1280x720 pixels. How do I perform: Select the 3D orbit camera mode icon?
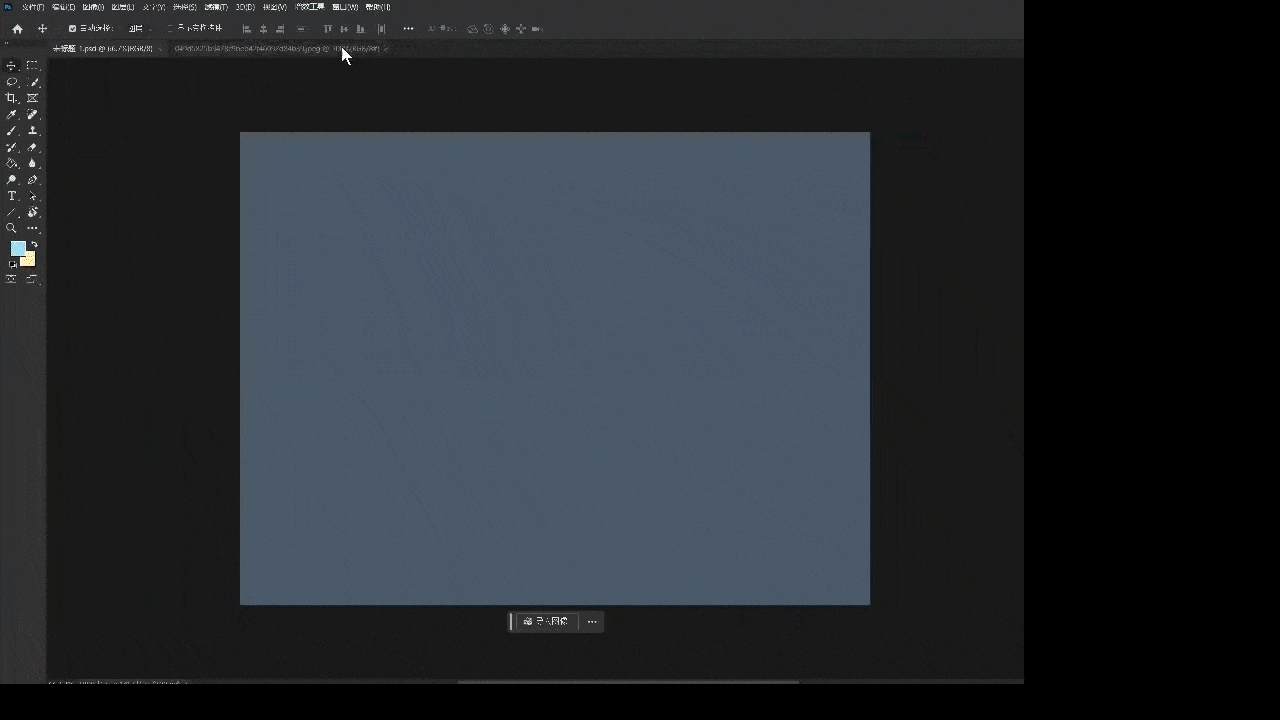coord(472,29)
